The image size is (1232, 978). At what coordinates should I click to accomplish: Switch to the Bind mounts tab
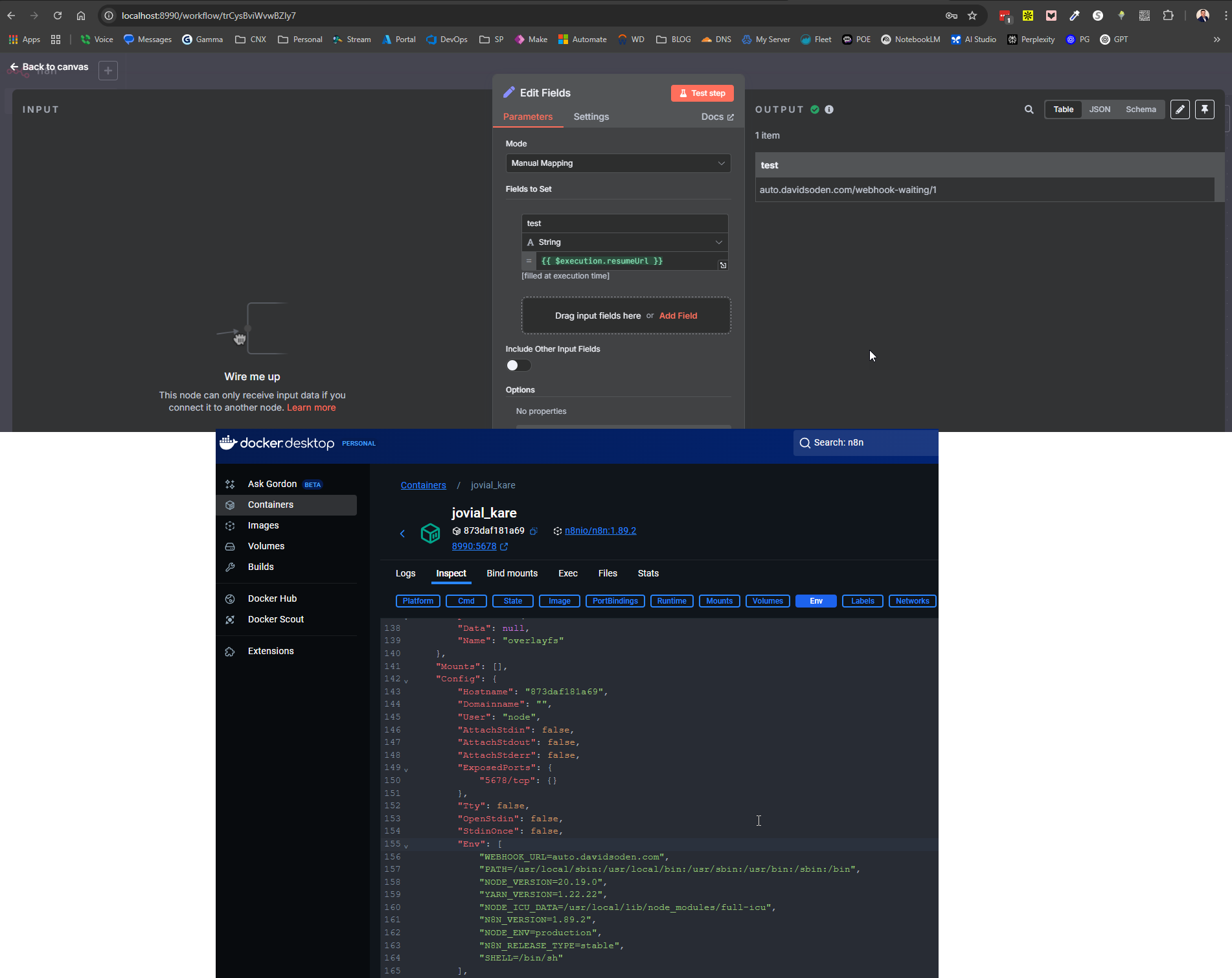click(512, 574)
